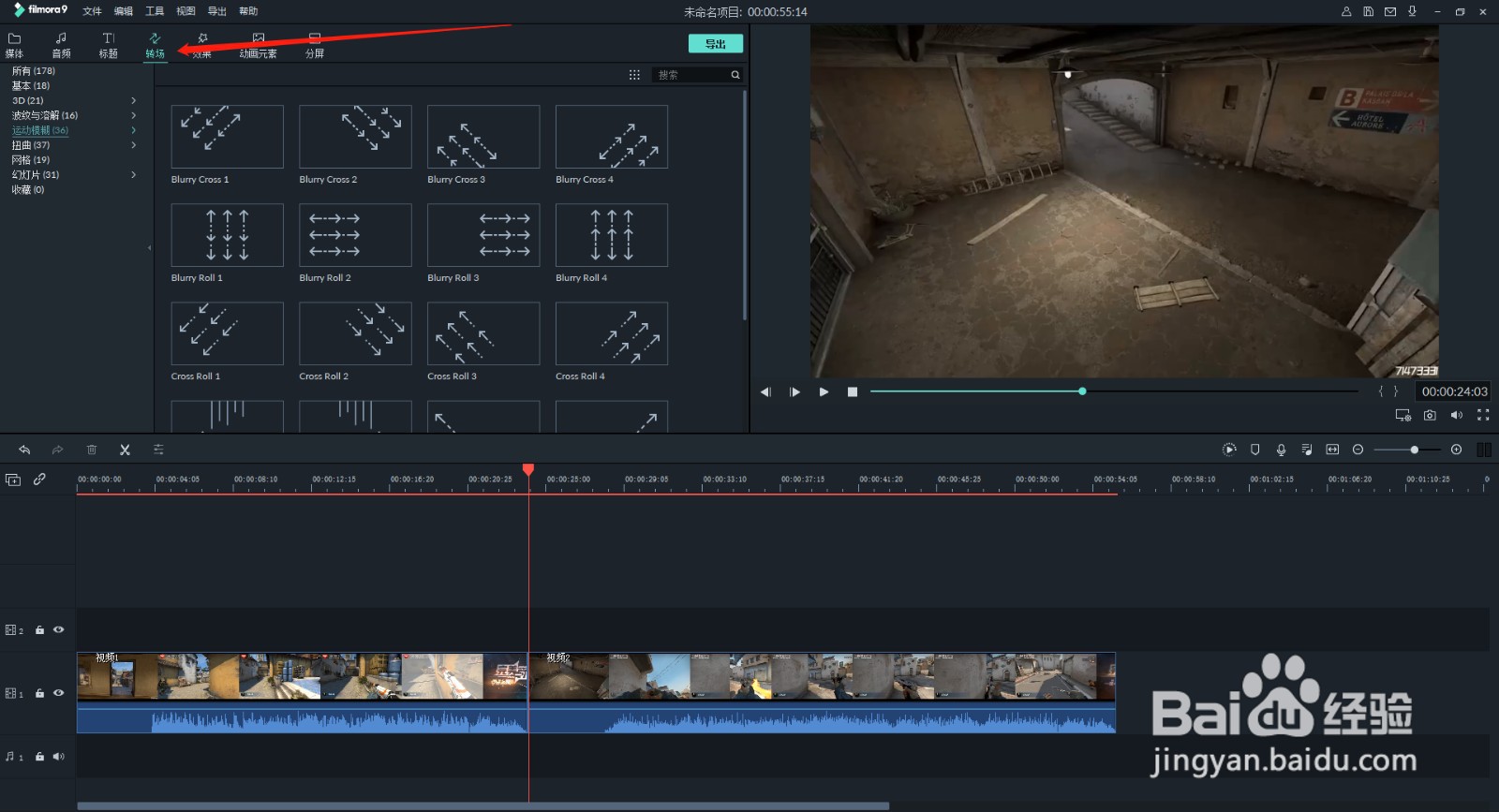Image resolution: width=1499 pixels, height=812 pixels.
Task: Record voiceover with the microphone icon
Action: coord(1281,450)
